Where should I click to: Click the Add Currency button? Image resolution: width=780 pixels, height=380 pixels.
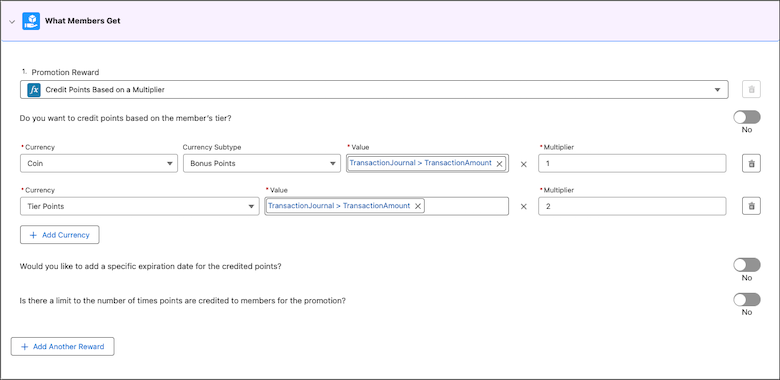[x=60, y=235]
